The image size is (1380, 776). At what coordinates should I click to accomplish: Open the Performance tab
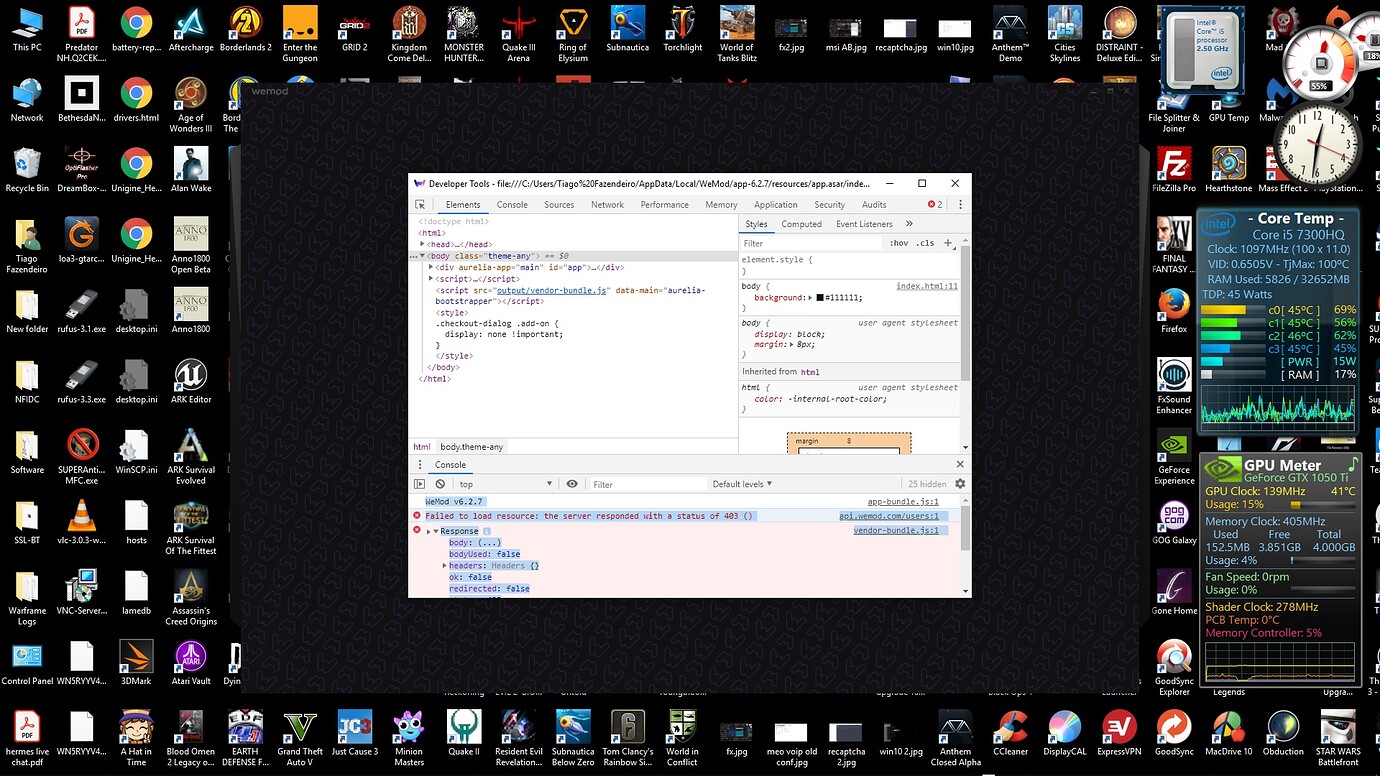[665, 205]
